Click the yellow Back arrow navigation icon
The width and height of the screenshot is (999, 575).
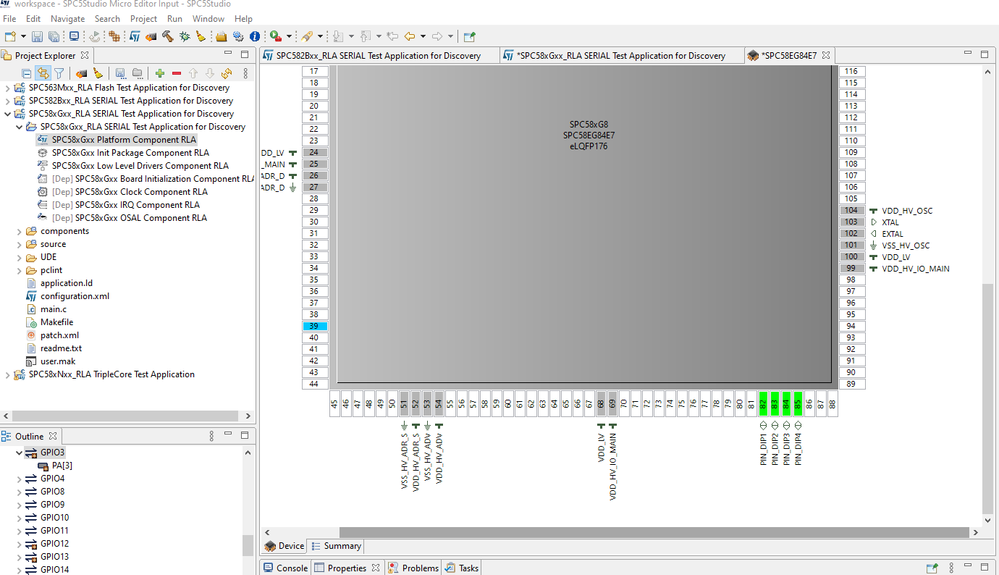click(410, 37)
